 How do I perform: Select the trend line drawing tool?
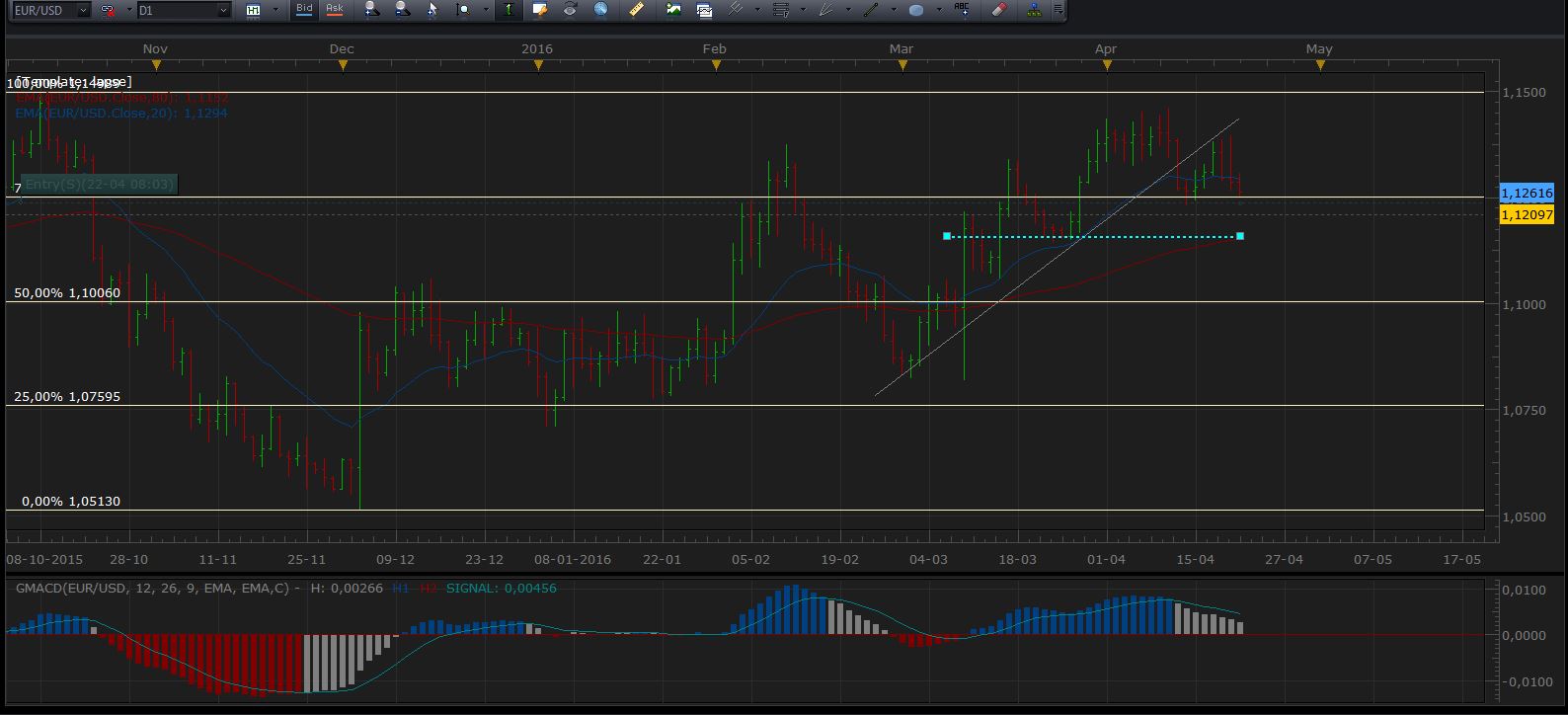pyautogui.click(x=871, y=10)
